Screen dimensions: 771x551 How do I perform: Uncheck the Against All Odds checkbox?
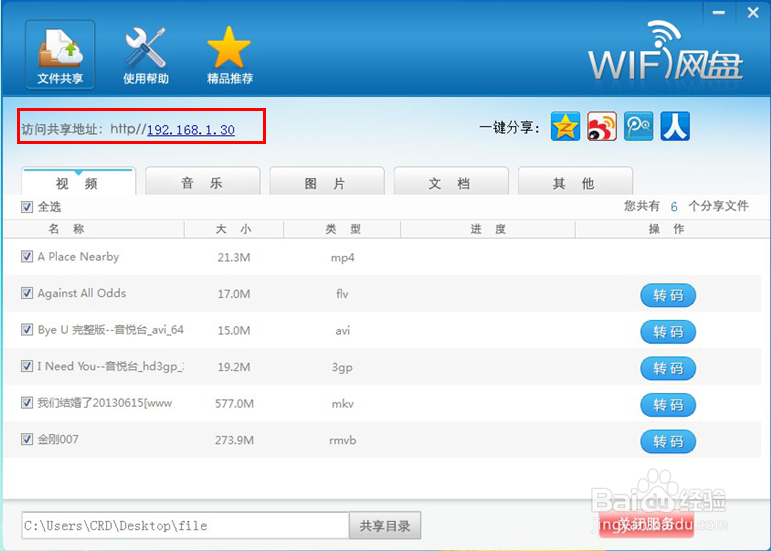(27, 293)
